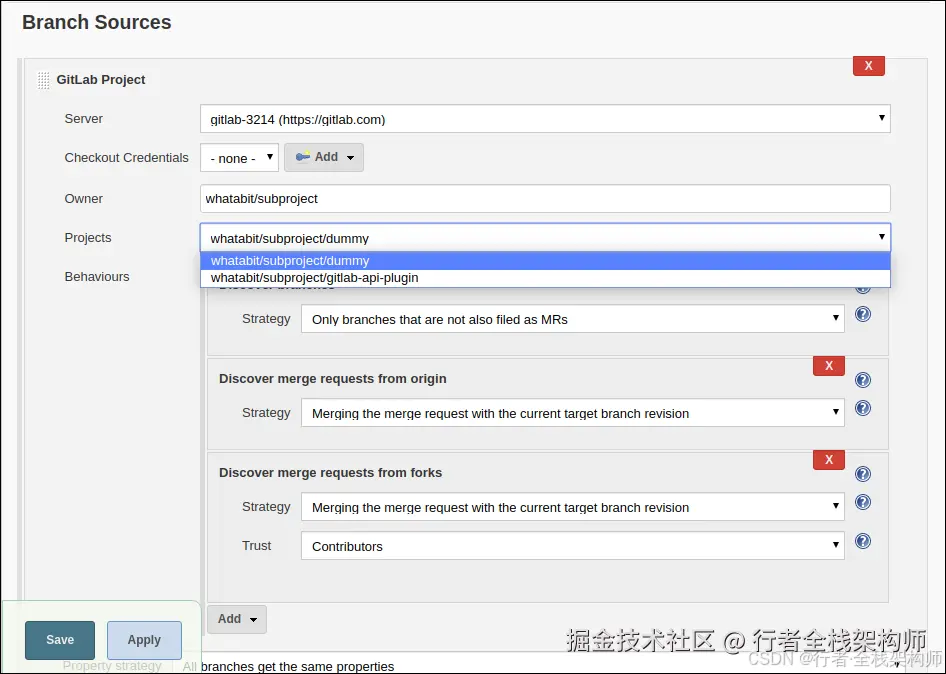Focus the Owner input field

[545, 199]
